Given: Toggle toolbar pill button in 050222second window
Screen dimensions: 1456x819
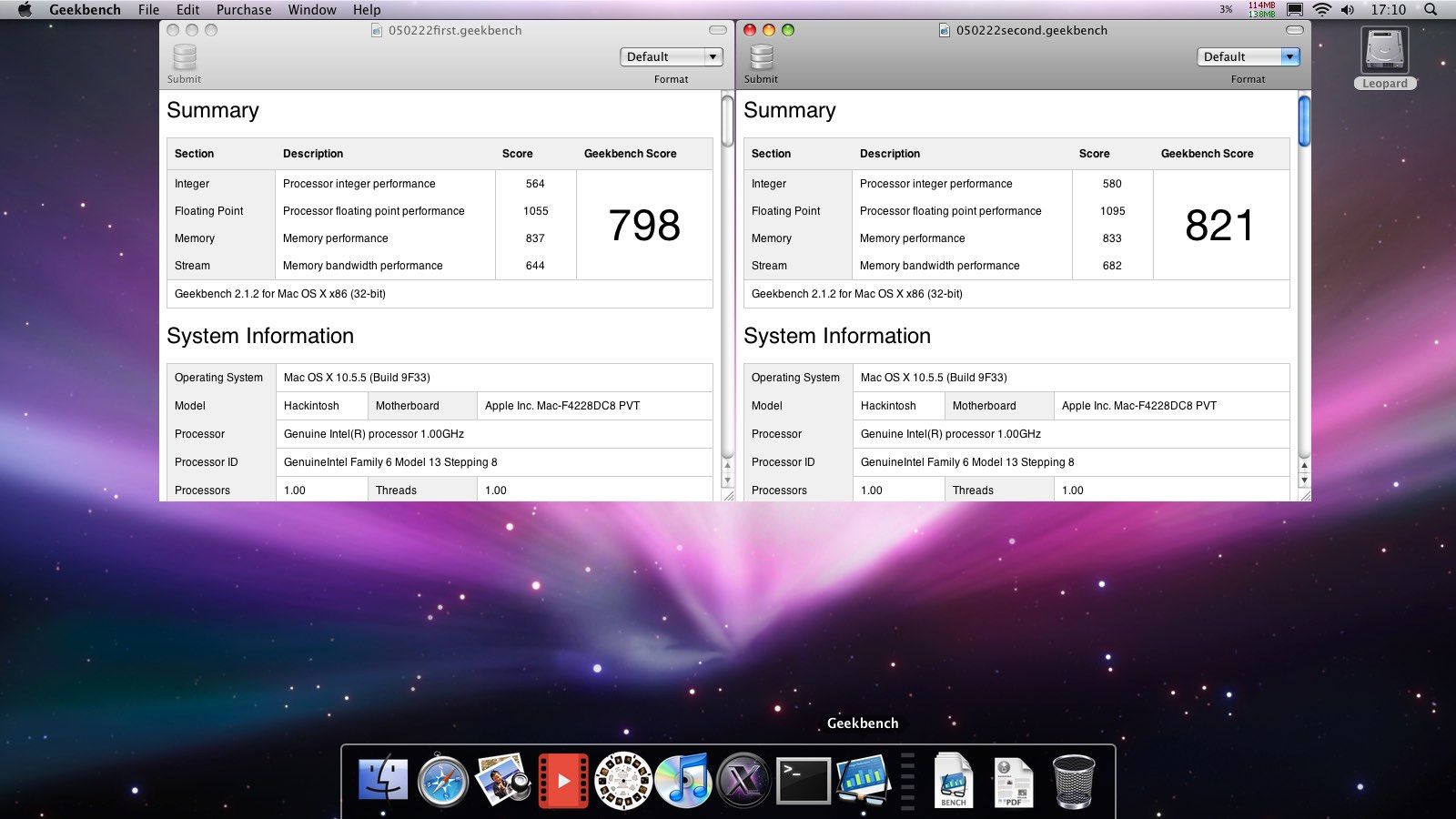Looking at the screenshot, I should [1295, 30].
